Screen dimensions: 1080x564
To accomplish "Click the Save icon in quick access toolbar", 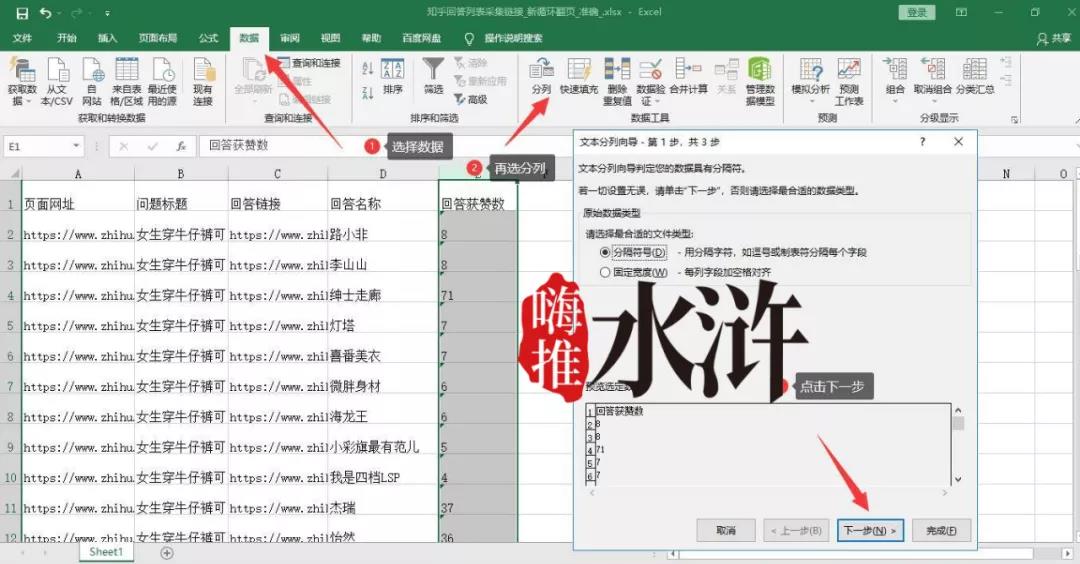I will click(x=22, y=13).
